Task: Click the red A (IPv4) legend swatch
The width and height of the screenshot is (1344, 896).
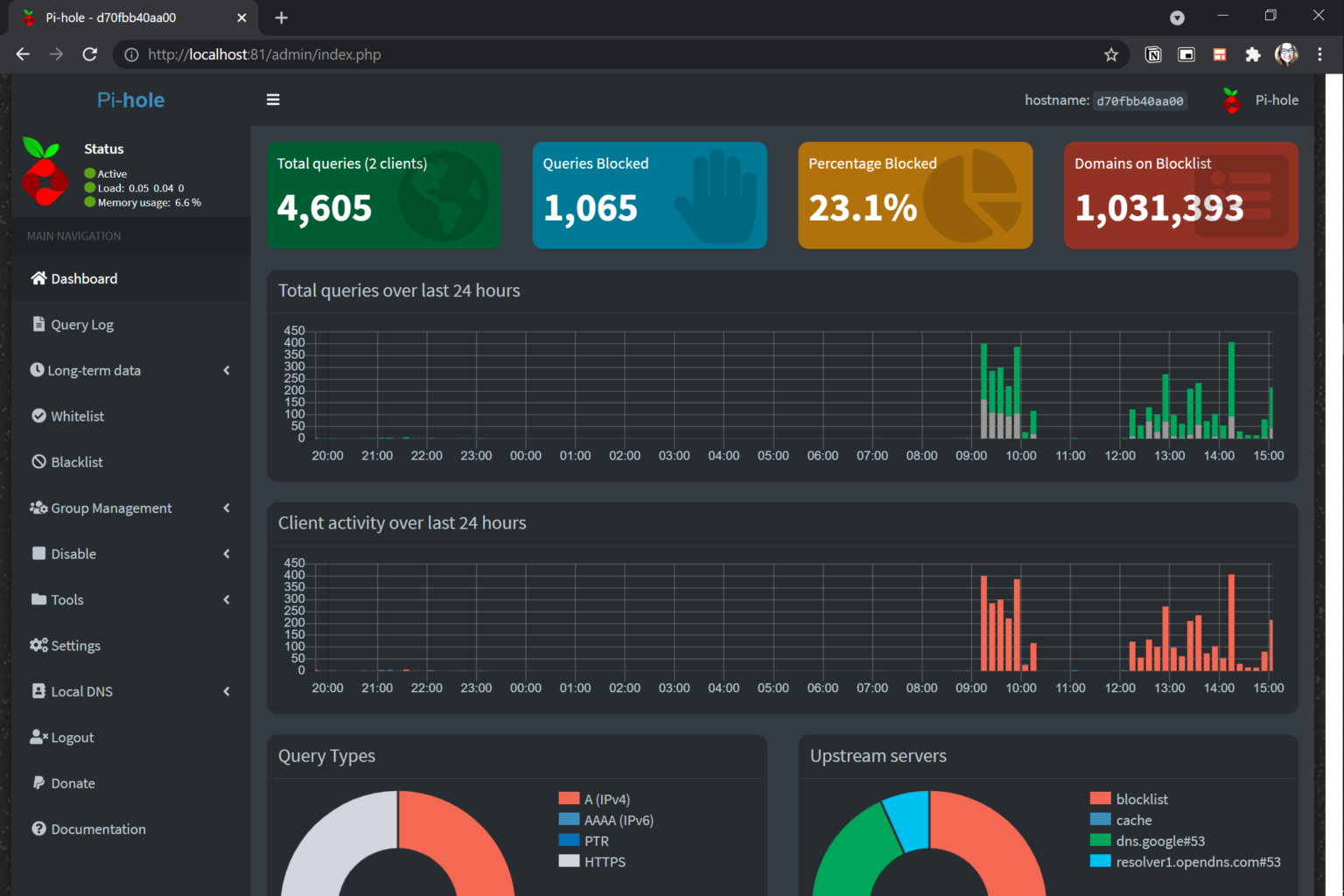Action: (x=567, y=798)
